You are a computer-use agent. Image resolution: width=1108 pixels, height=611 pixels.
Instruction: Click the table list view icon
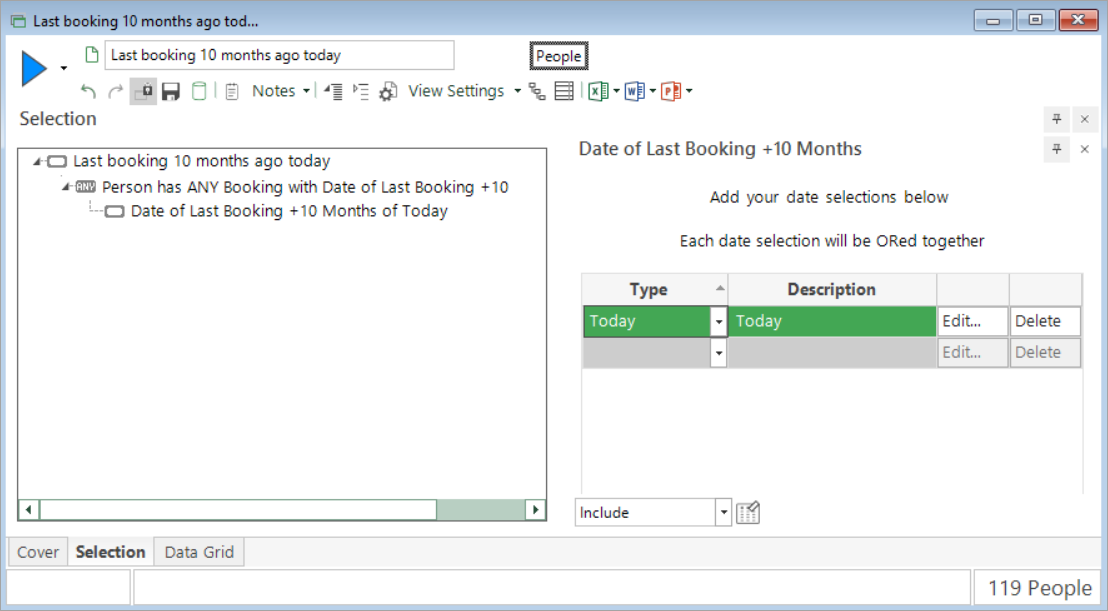(x=564, y=91)
